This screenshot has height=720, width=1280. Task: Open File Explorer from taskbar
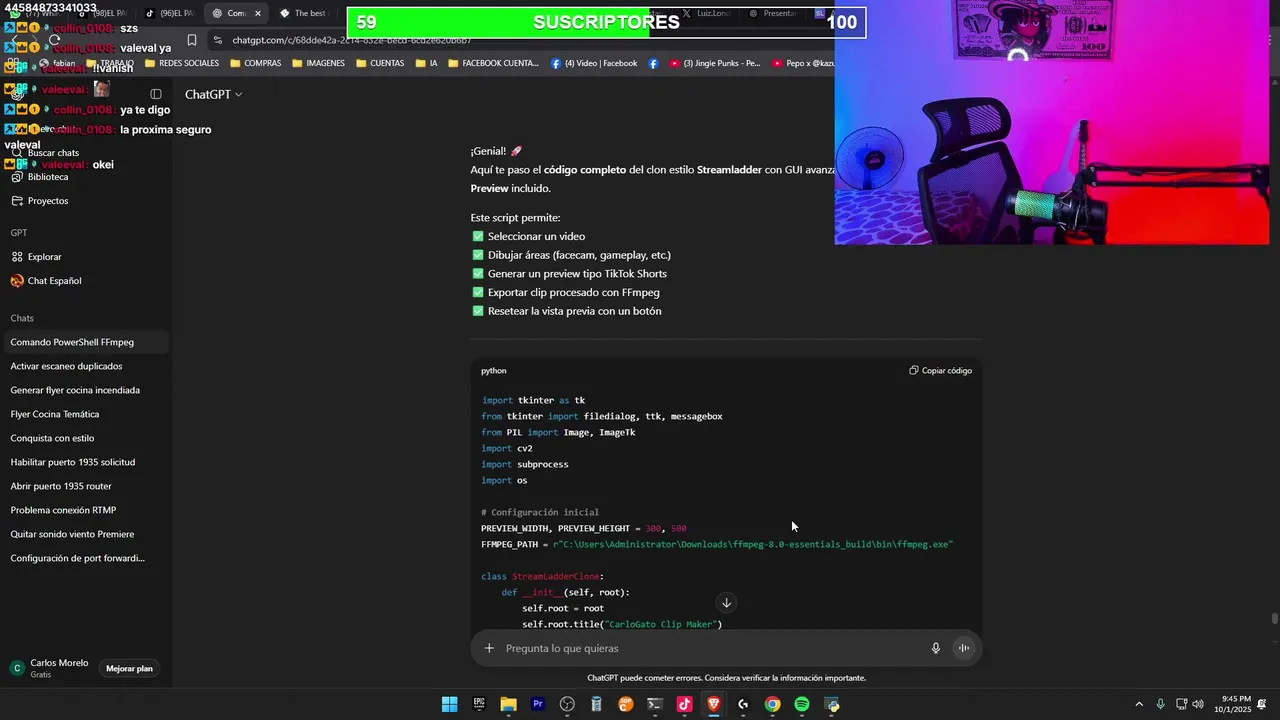[x=508, y=705]
